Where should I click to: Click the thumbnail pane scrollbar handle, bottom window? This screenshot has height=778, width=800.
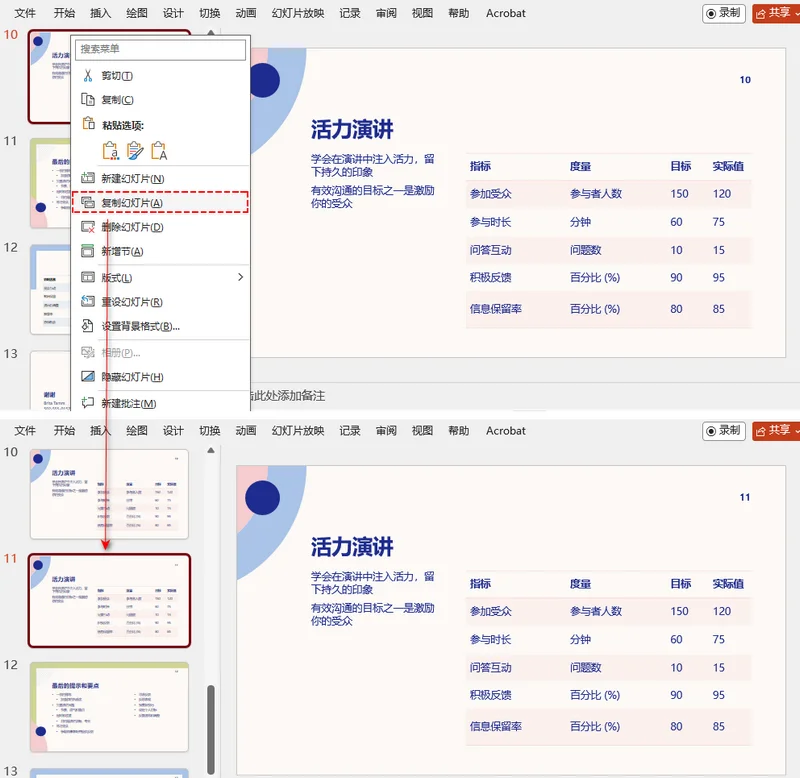tap(211, 730)
